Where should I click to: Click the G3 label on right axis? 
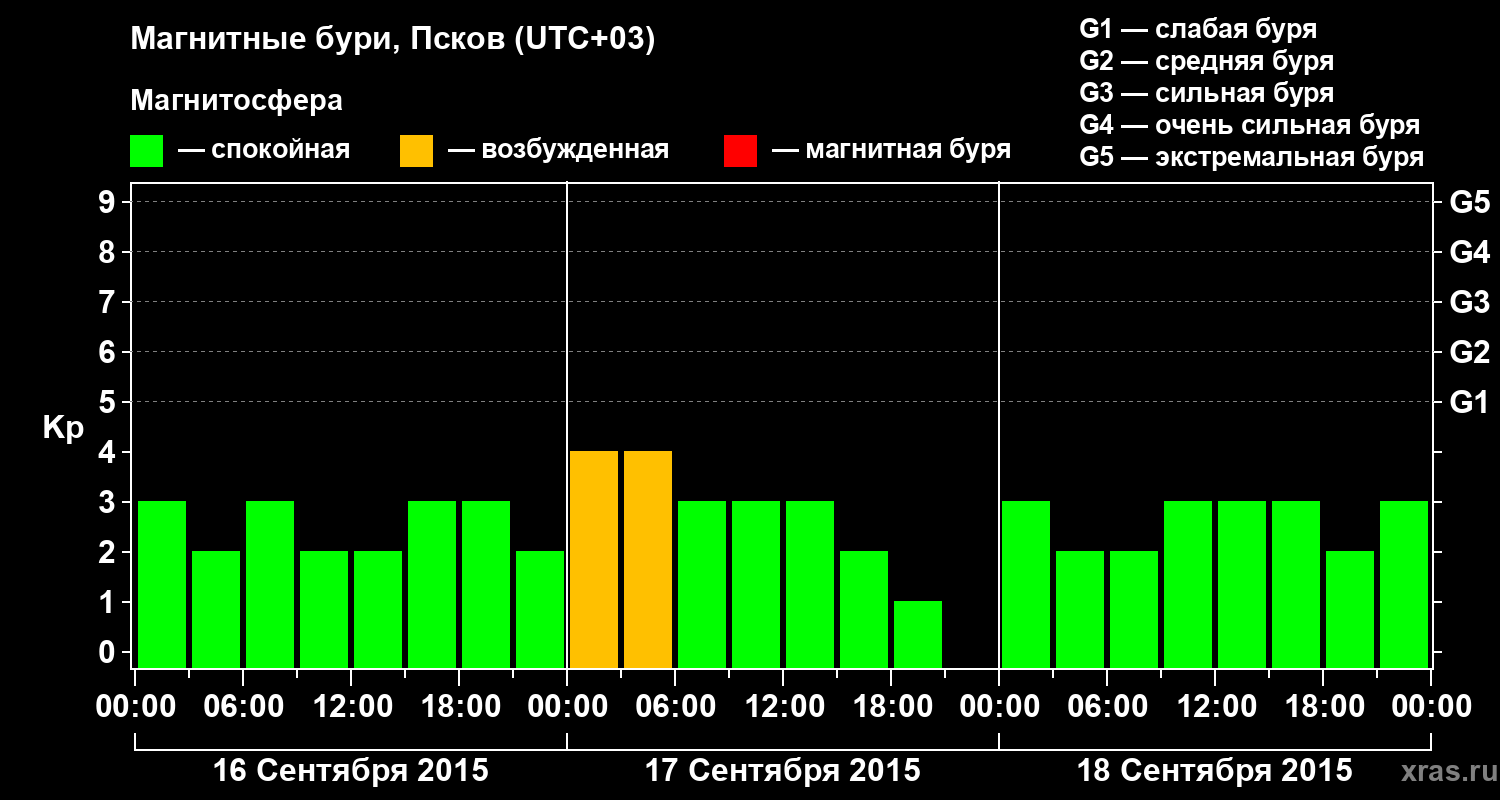click(x=1469, y=302)
